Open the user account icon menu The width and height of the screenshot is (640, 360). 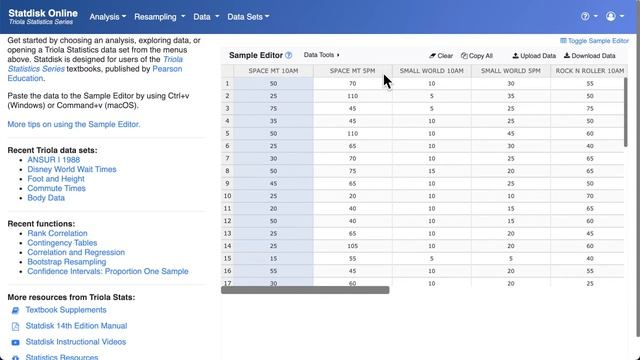pyautogui.click(x=615, y=16)
